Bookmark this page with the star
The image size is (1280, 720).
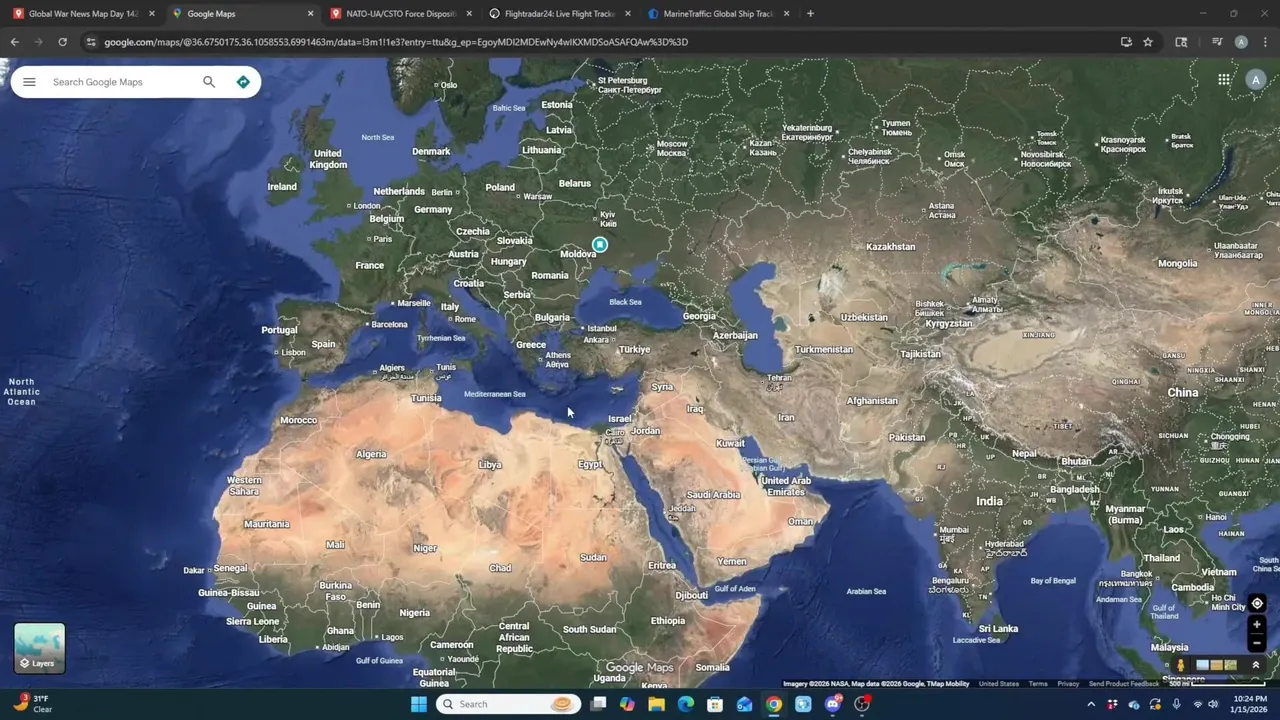(x=1148, y=42)
